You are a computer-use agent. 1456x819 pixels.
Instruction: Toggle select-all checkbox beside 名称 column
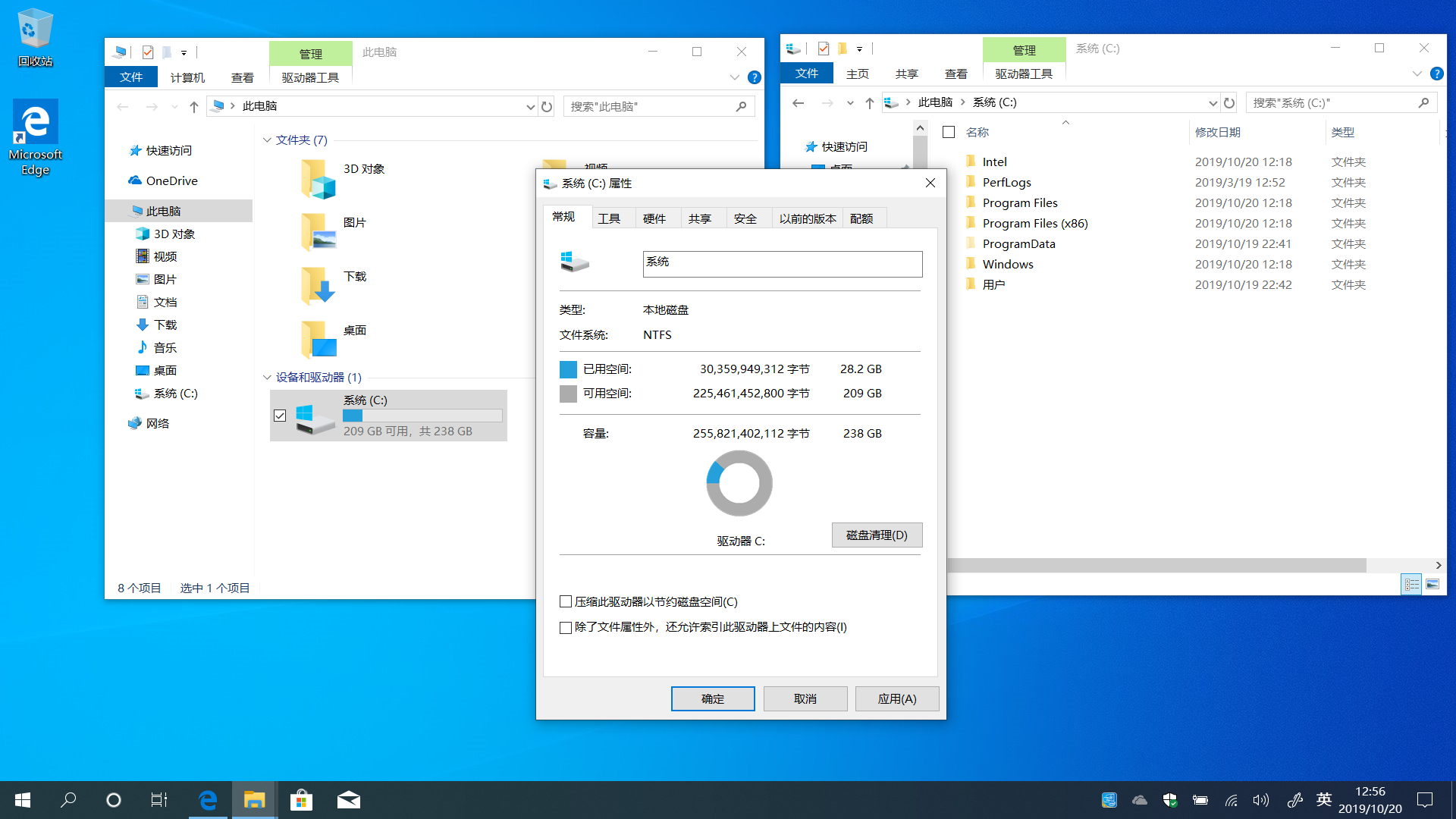[x=949, y=133]
